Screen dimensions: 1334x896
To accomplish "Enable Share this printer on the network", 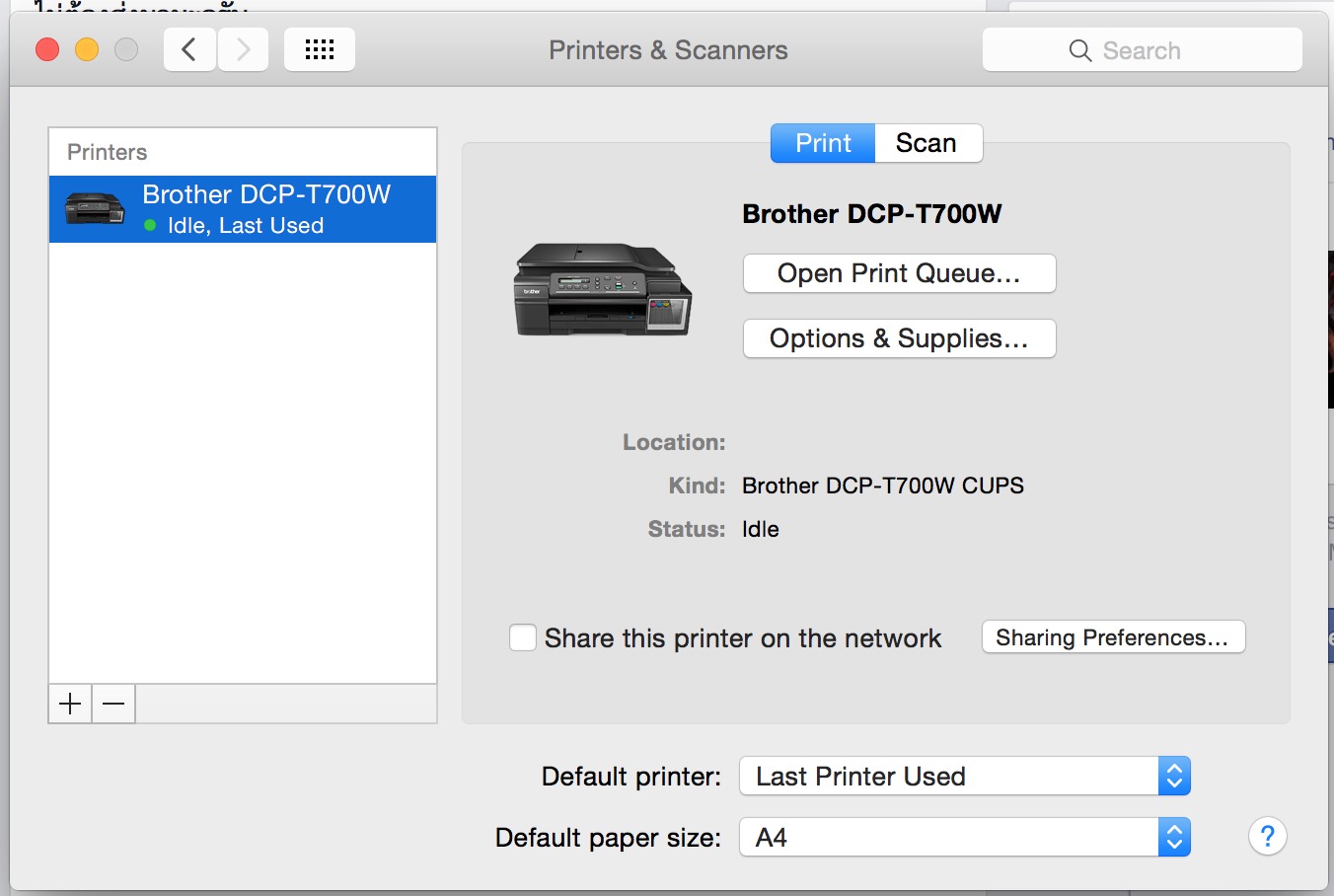I will coord(523,637).
